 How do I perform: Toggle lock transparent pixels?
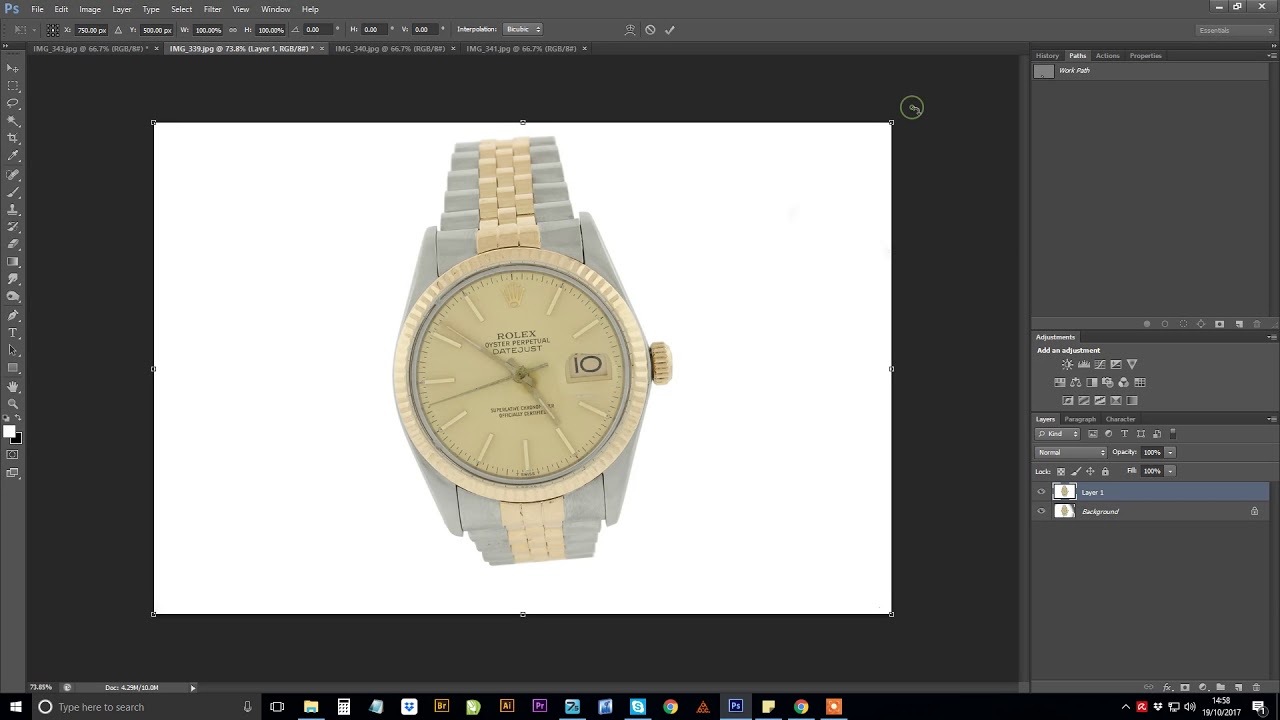tap(1061, 471)
